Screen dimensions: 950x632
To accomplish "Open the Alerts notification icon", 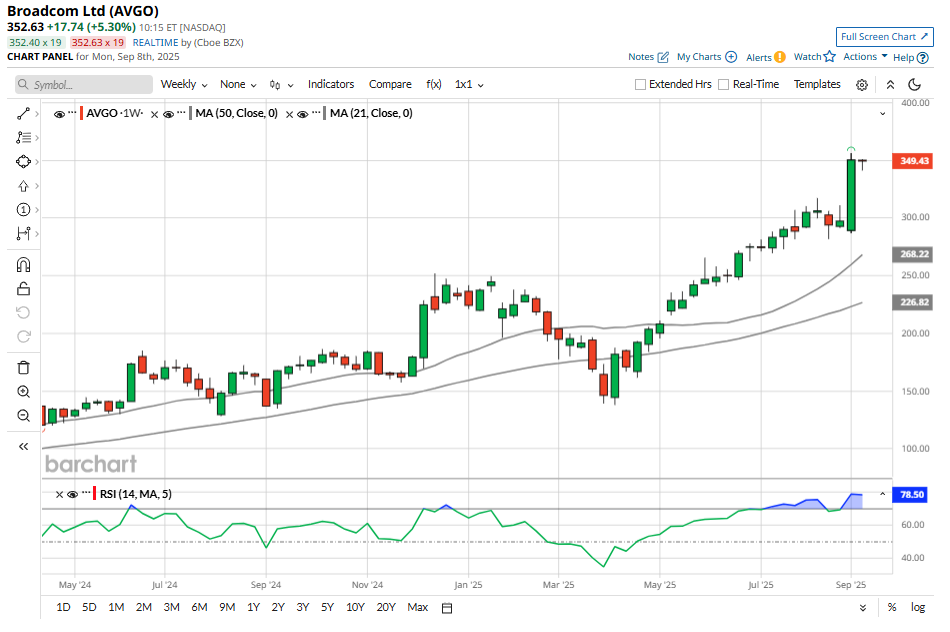I will [780, 57].
